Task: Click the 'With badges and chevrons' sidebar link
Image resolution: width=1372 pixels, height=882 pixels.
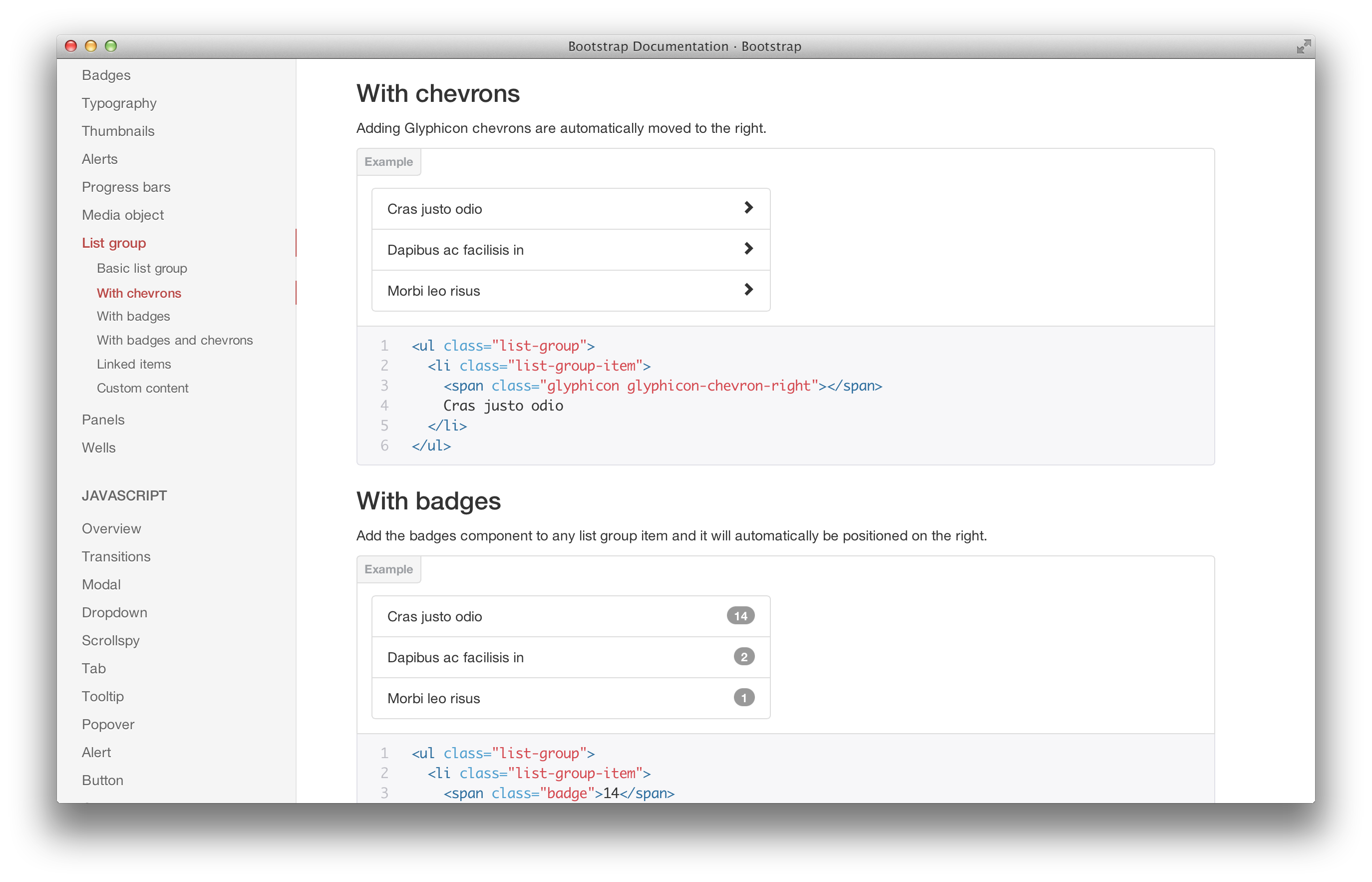Action: [x=175, y=339]
